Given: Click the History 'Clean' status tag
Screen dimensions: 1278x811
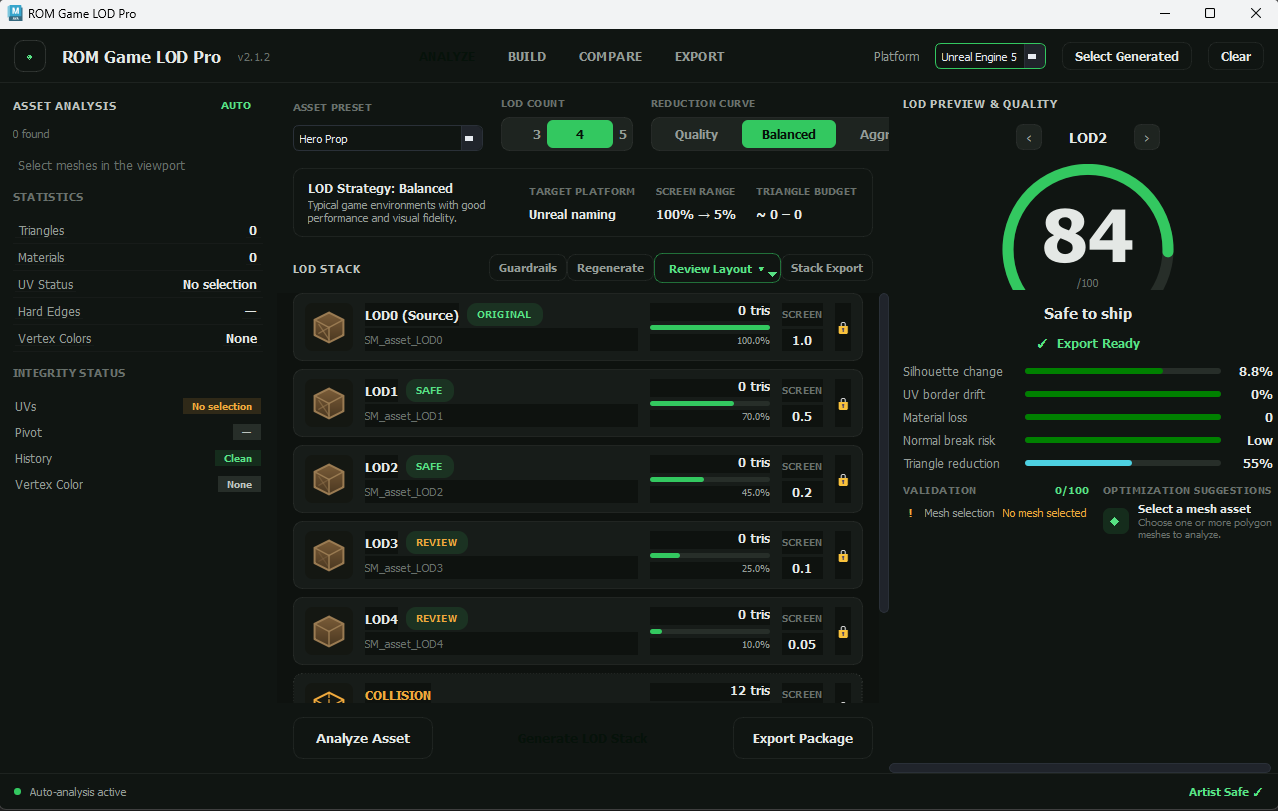Looking at the screenshot, I should click(238, 458).
